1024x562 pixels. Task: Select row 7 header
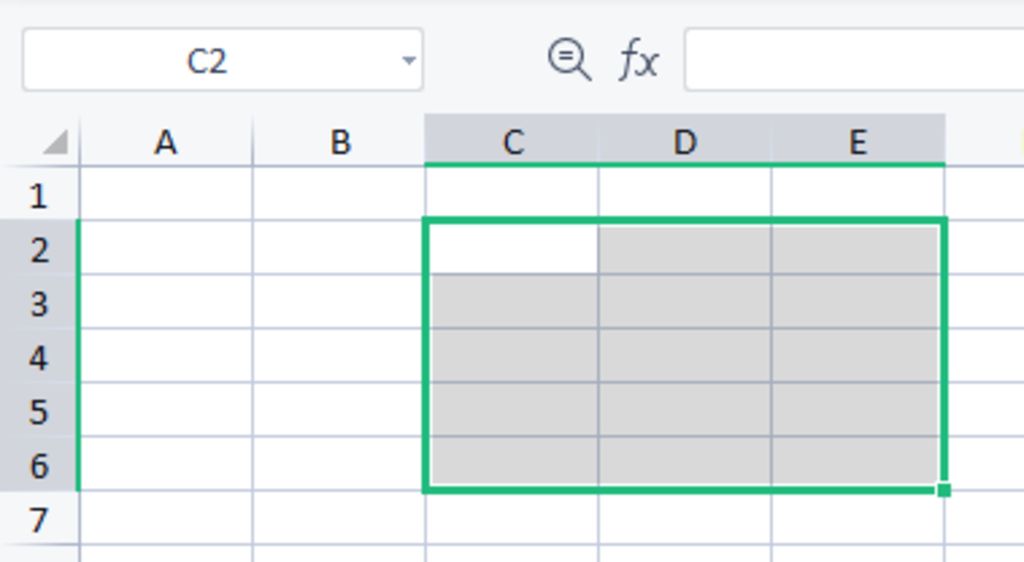pos(39,519)
